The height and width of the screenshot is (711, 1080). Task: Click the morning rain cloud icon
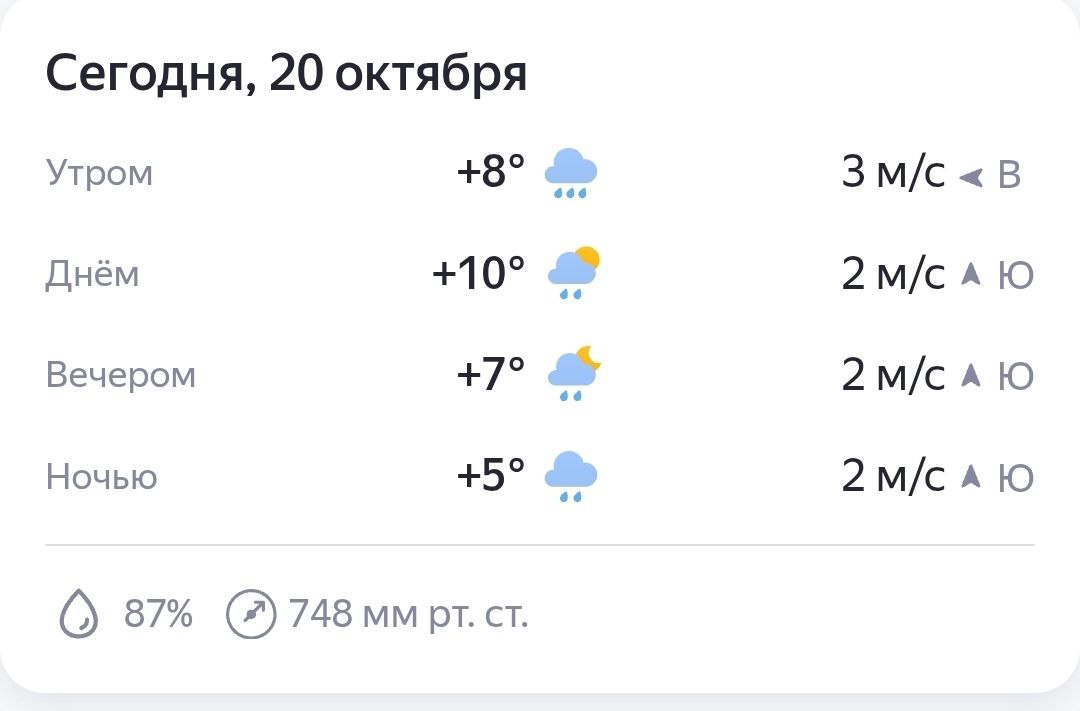[x=571, y=173]
